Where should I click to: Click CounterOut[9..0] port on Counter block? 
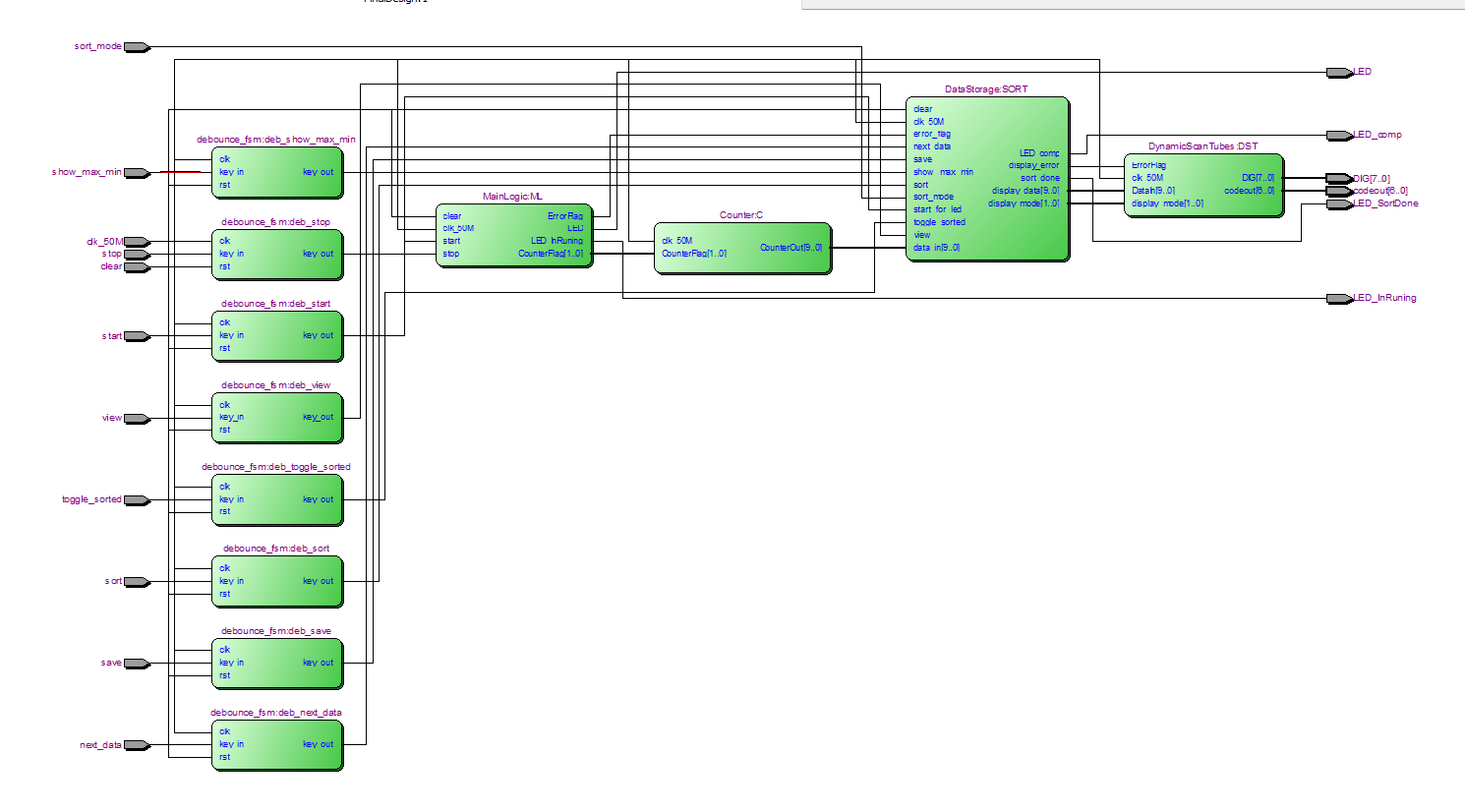coord(791,248)
